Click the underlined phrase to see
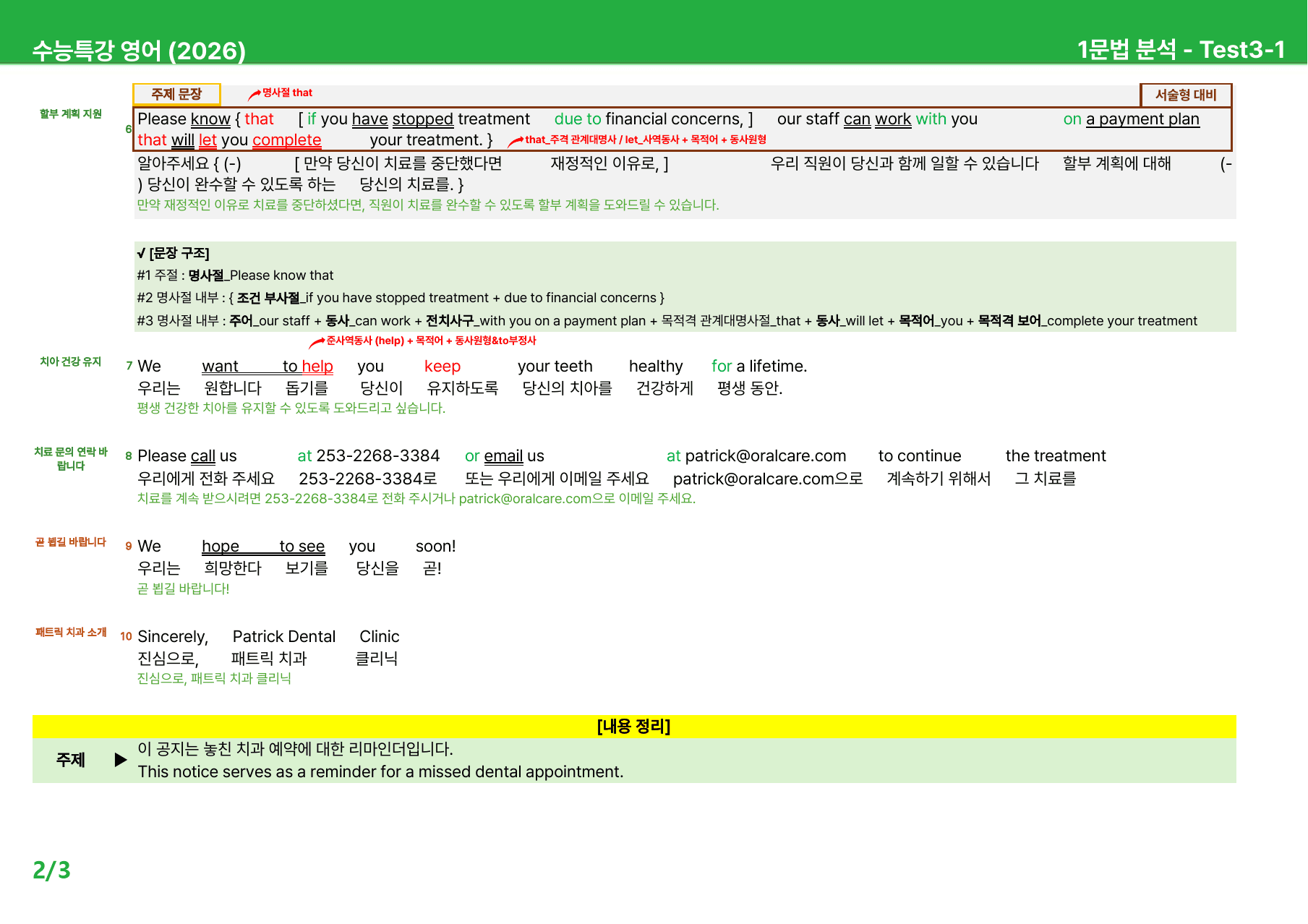Image resolution: width=1308 pixels, height=924 pixels. [302, 547]
